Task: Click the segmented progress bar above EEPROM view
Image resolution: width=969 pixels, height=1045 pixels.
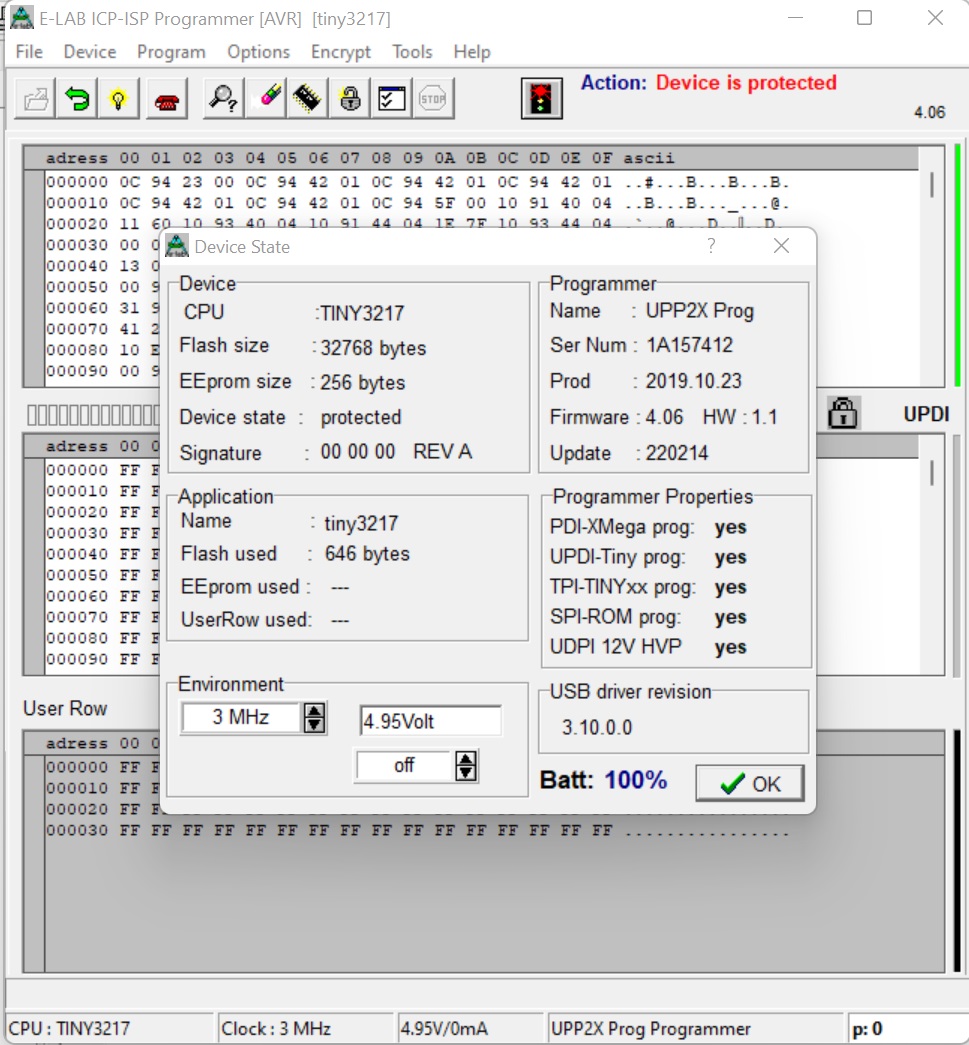Action: tap(93, 415)
